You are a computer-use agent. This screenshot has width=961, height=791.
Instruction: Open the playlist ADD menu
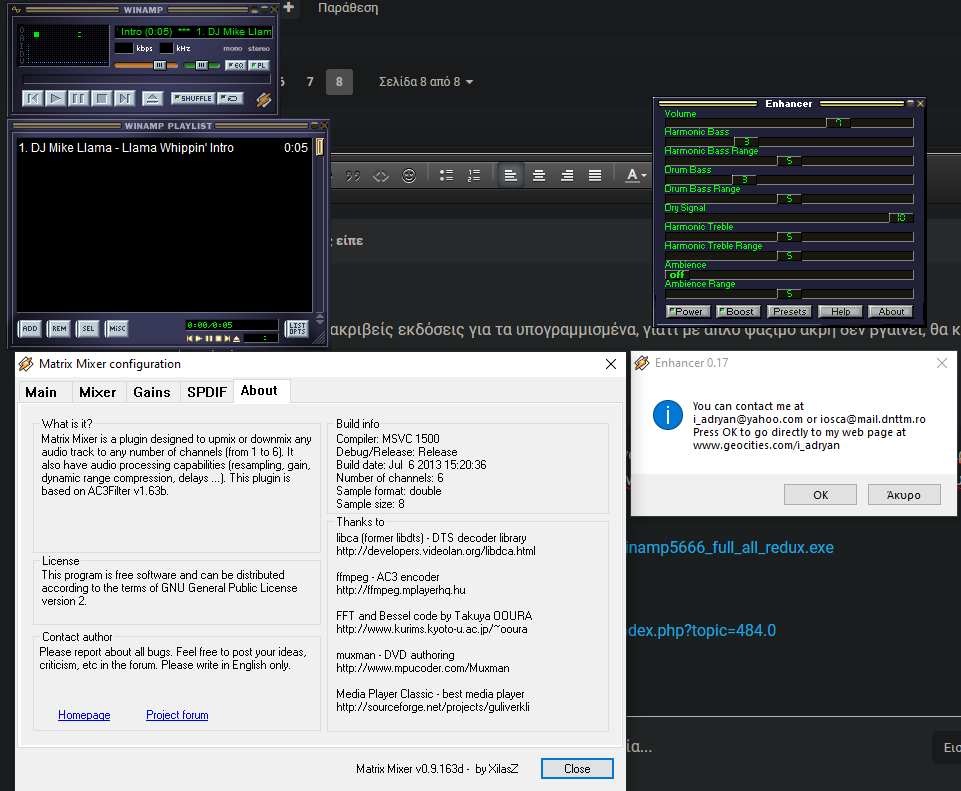click(30, 328)
